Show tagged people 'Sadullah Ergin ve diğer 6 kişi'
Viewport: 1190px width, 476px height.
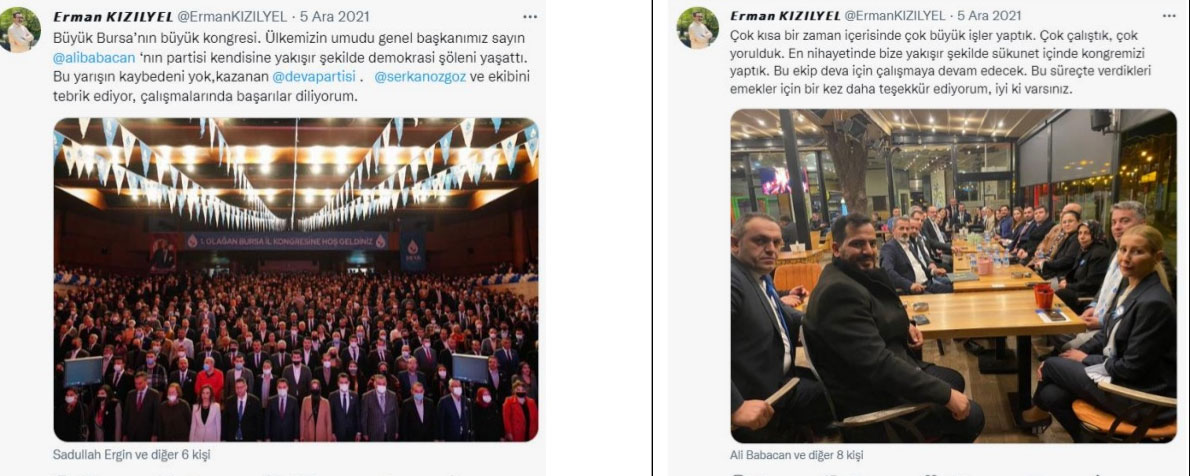(131, 456)
